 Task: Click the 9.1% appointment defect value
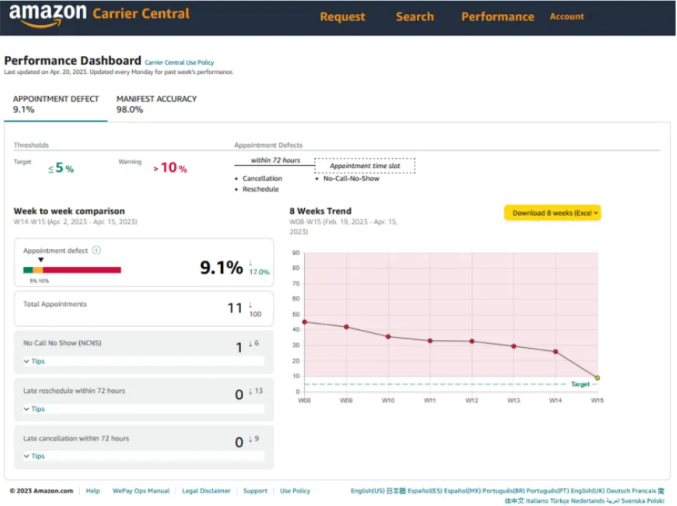[x=221, y=268]
